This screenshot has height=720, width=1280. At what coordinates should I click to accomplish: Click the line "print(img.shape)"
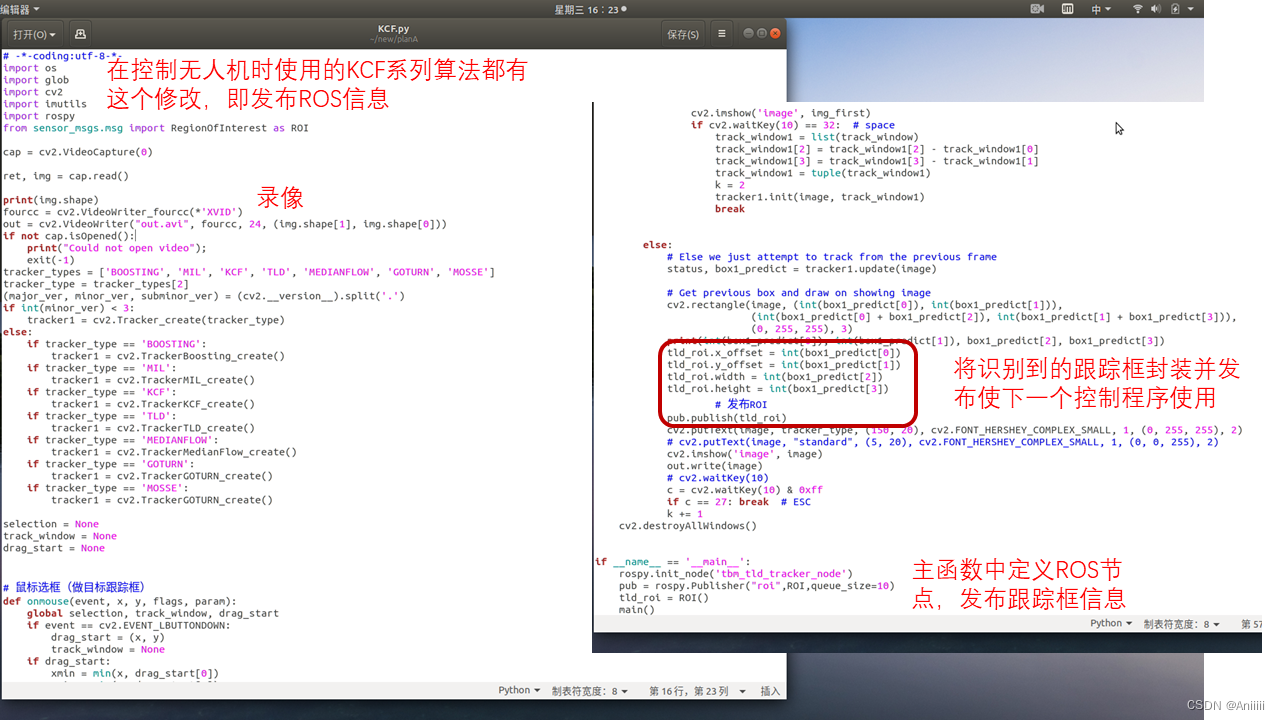pos(51,200)
